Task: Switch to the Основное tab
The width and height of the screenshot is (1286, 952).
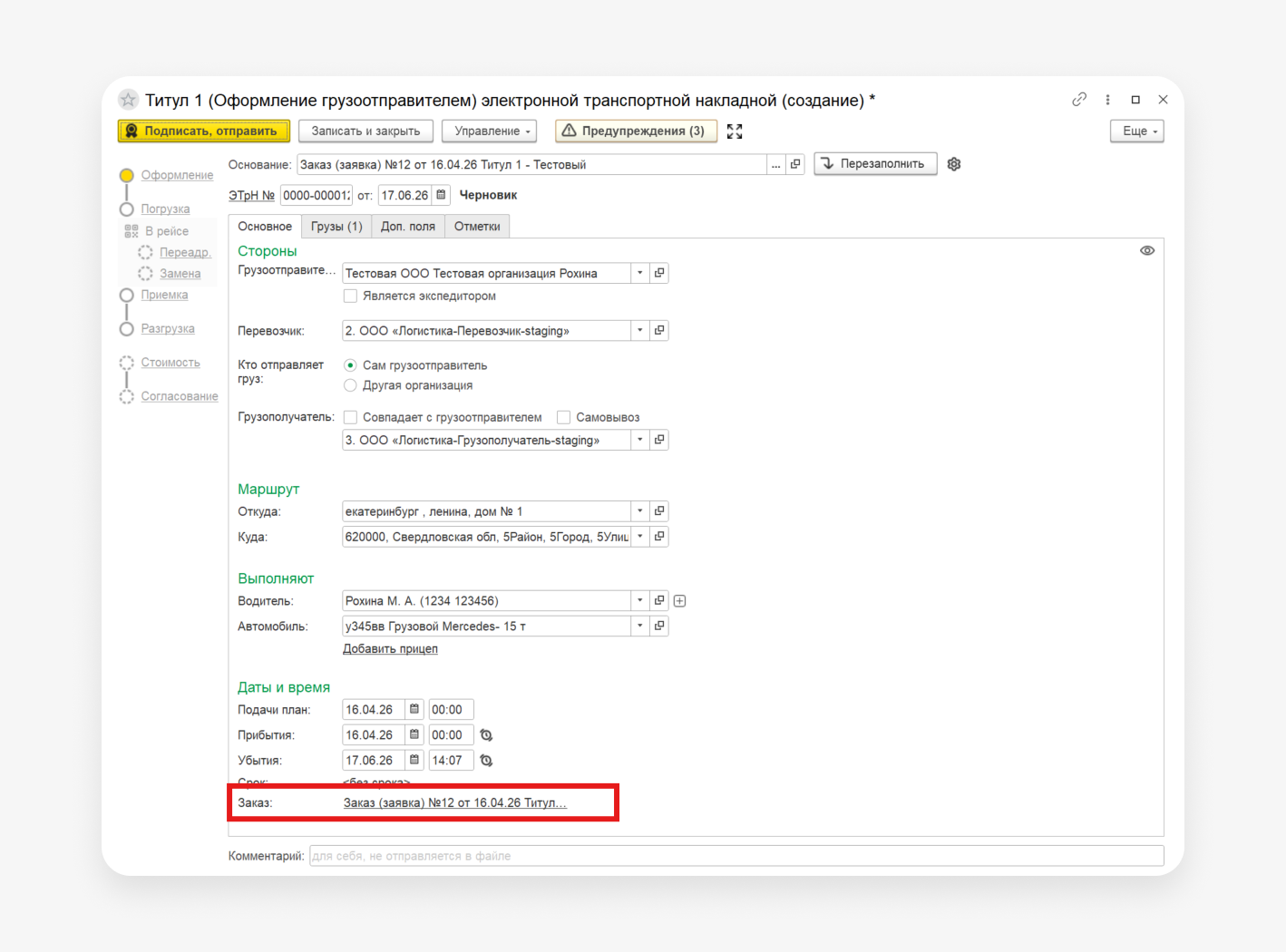Action: pyautogui.click(x=265, y=227)
